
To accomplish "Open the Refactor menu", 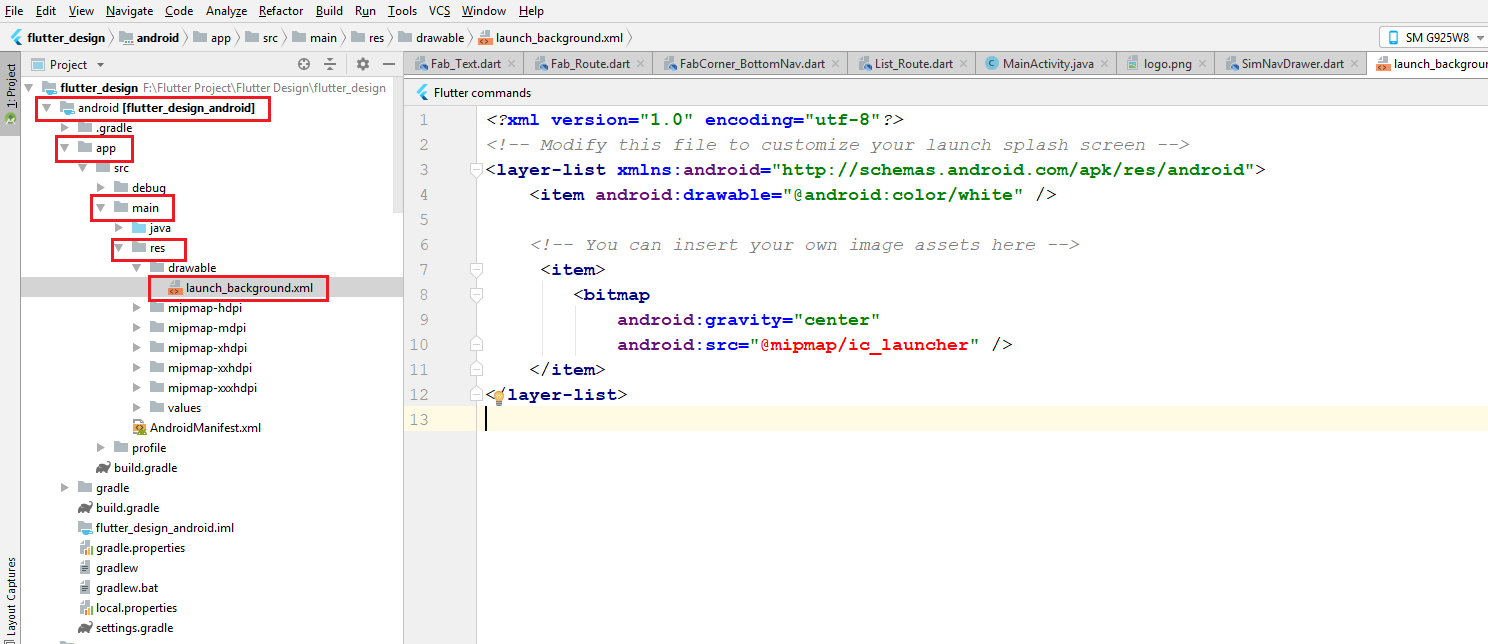I will click(x=281, y=11).
